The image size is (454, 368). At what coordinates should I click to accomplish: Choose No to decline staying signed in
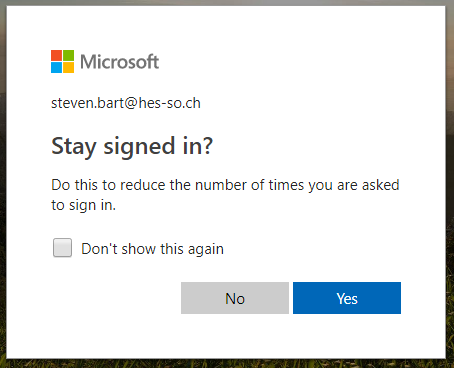[235, 298]
